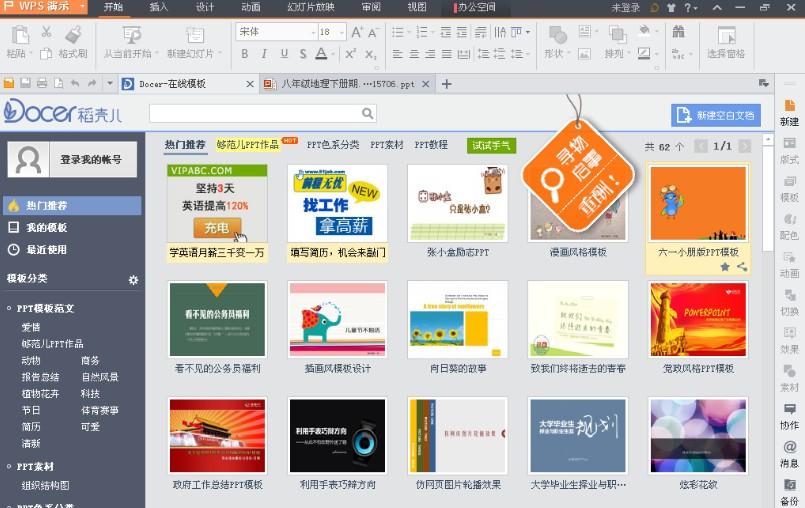Viewport: 805px width, 508px height.
Task: Open the font size 18 dropdown
Action: [341, 32]
